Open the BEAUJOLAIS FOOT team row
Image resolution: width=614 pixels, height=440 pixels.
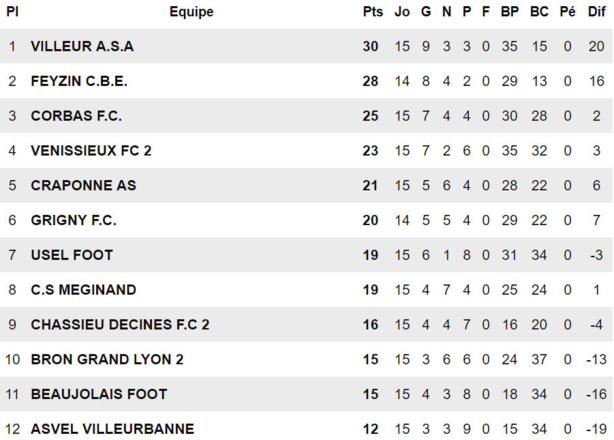coord(99,394)
